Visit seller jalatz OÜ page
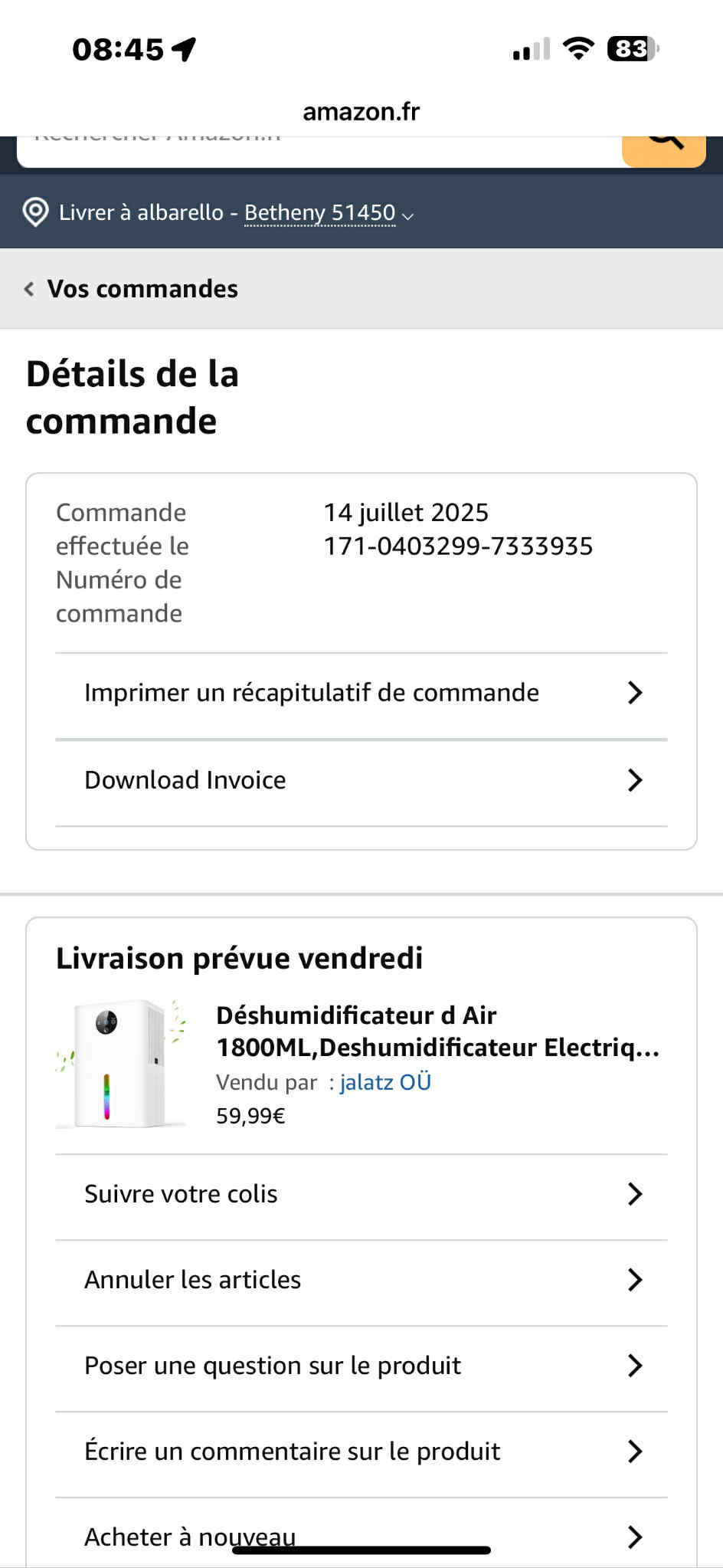Viewport: 723px width, 1568px height. tap(385, 1082)
